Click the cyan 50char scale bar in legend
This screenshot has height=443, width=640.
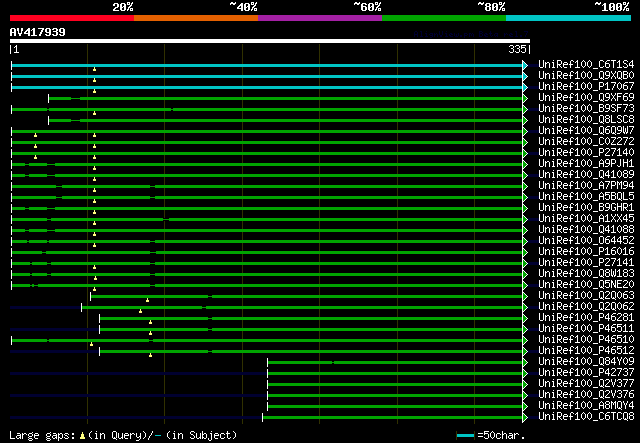[464, 436]
